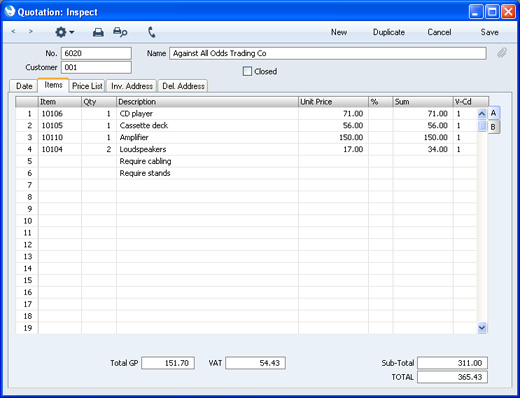Click the Customer field with 001
The height and width of the screenshot is (398, 520).
(96, 67)
